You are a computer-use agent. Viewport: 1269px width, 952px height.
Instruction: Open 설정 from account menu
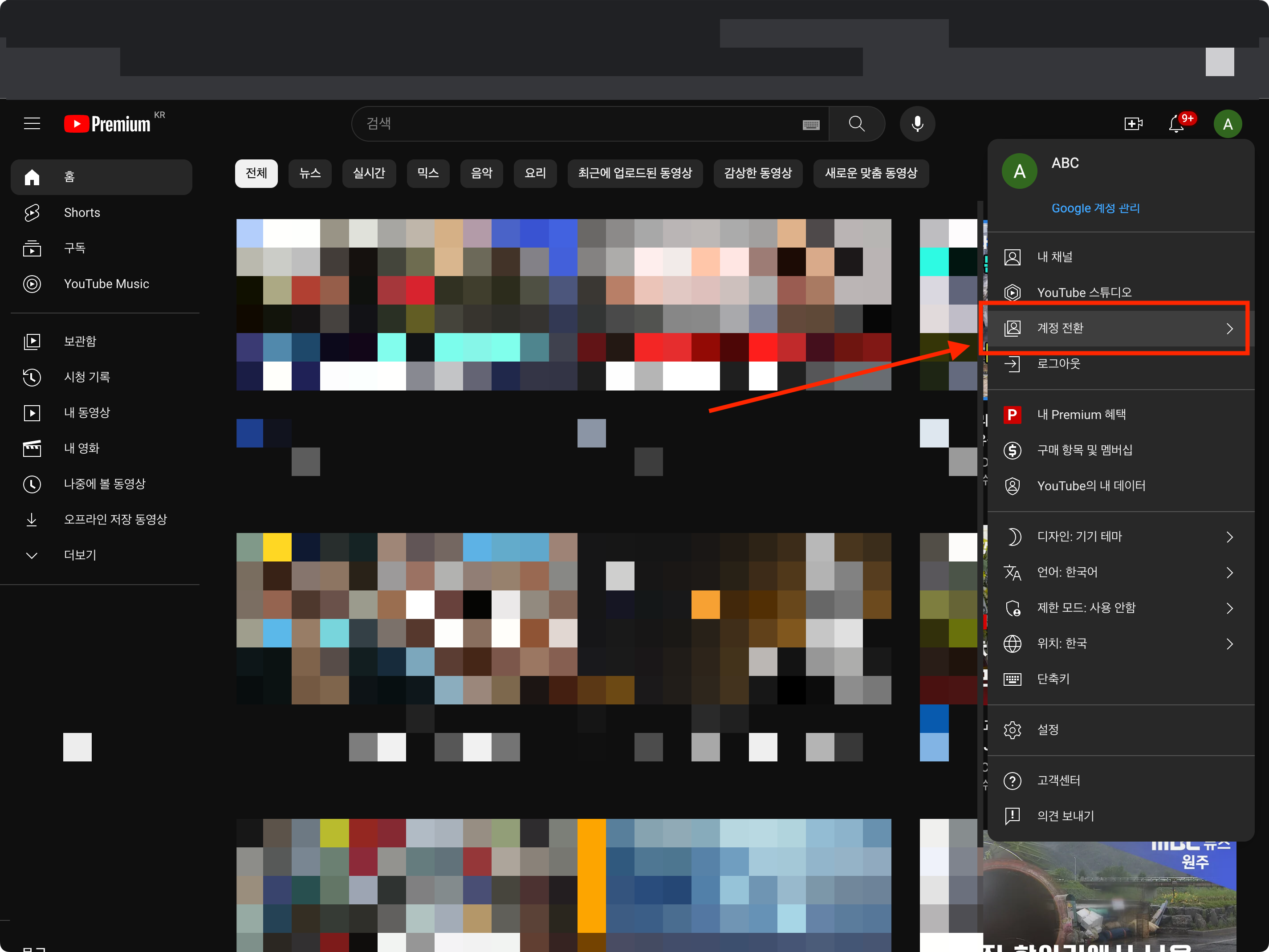(x=1048, y=730)
